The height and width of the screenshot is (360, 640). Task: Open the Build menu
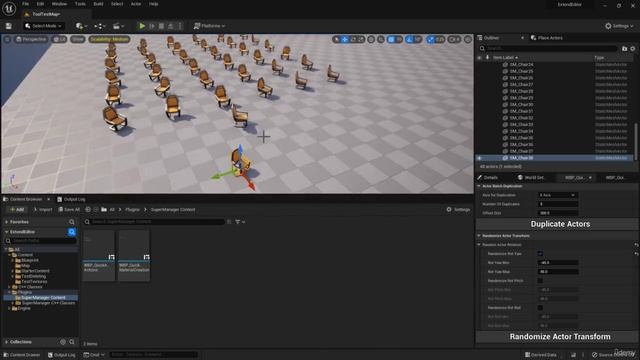[98, 4]
